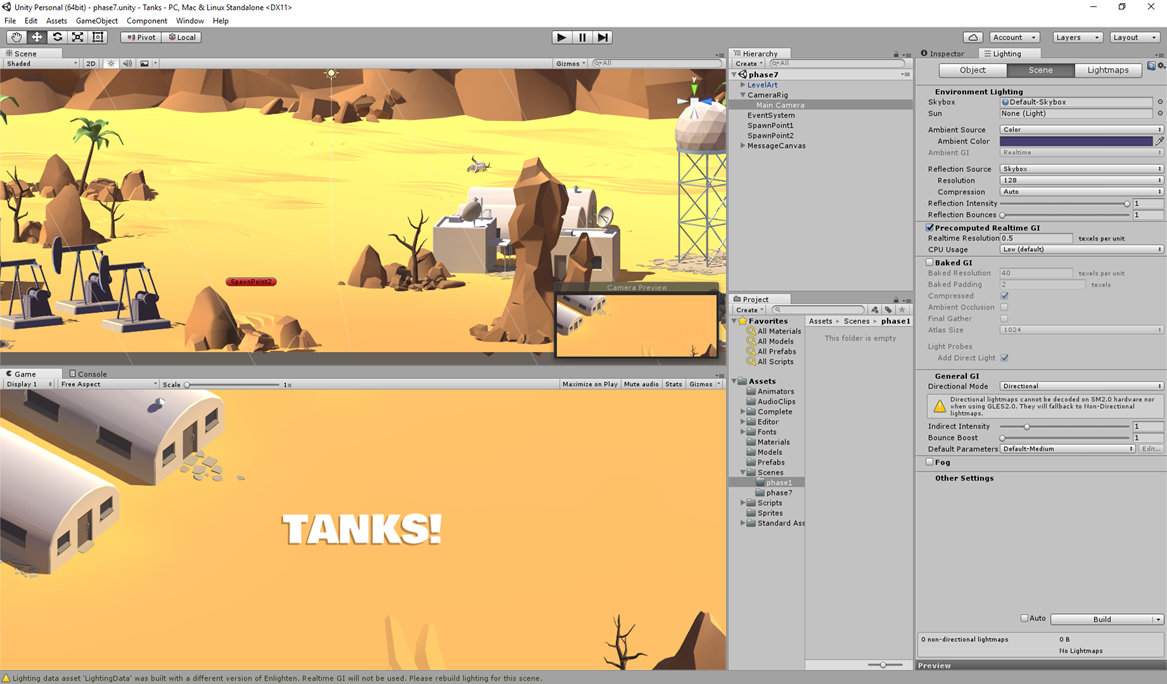Expand the MessageCanvas hierarchy item

(743, 146)
